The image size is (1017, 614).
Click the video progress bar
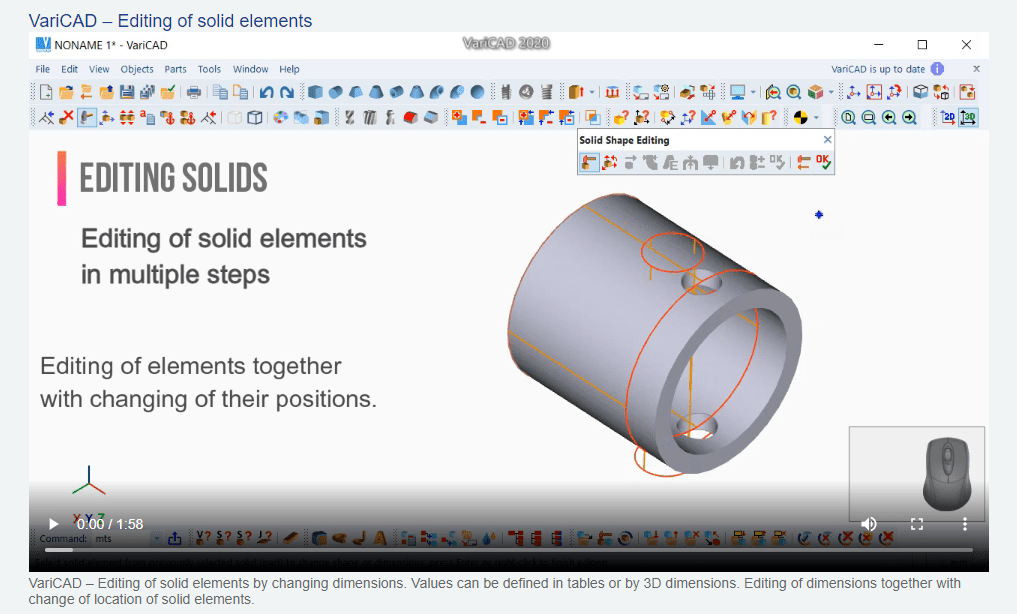[508, 550]
